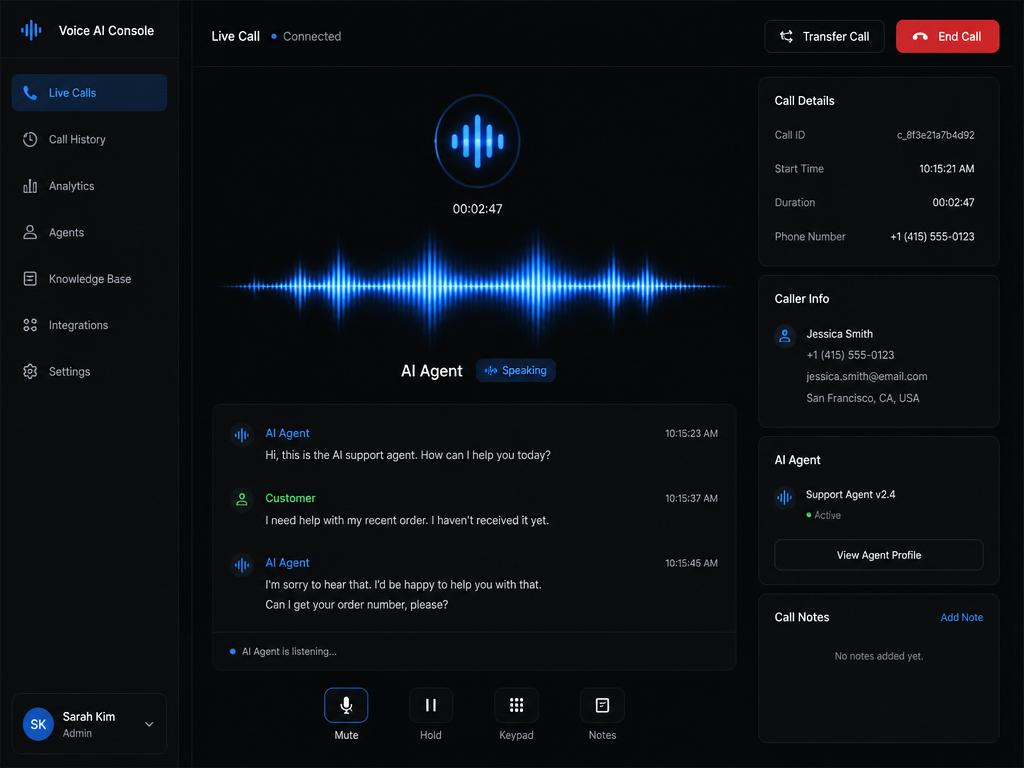Click the Voice AI Console logo icon
The width and height of the screenshot is (1024, 768).
pyautogui.click(x=31, y=30)
